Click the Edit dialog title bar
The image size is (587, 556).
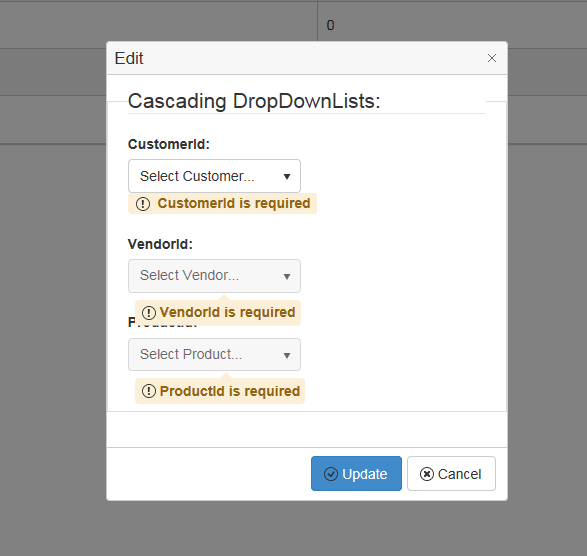307,58
